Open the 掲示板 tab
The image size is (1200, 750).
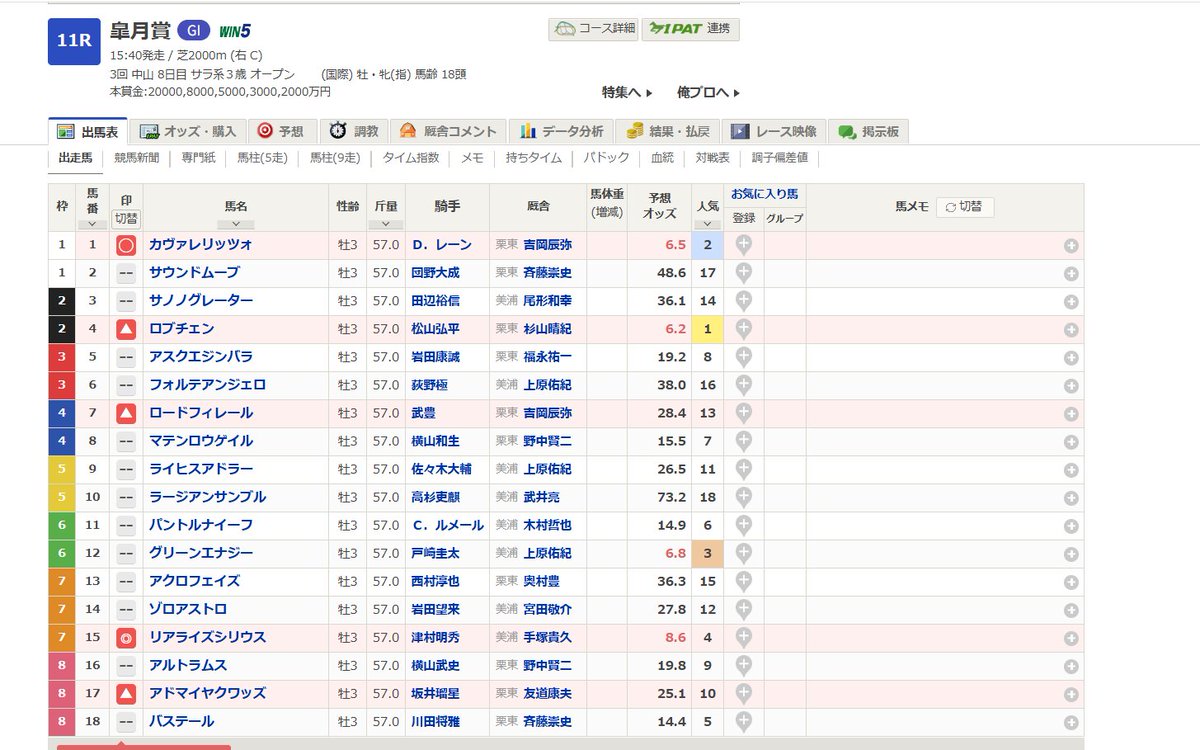(x=869, y=131)
